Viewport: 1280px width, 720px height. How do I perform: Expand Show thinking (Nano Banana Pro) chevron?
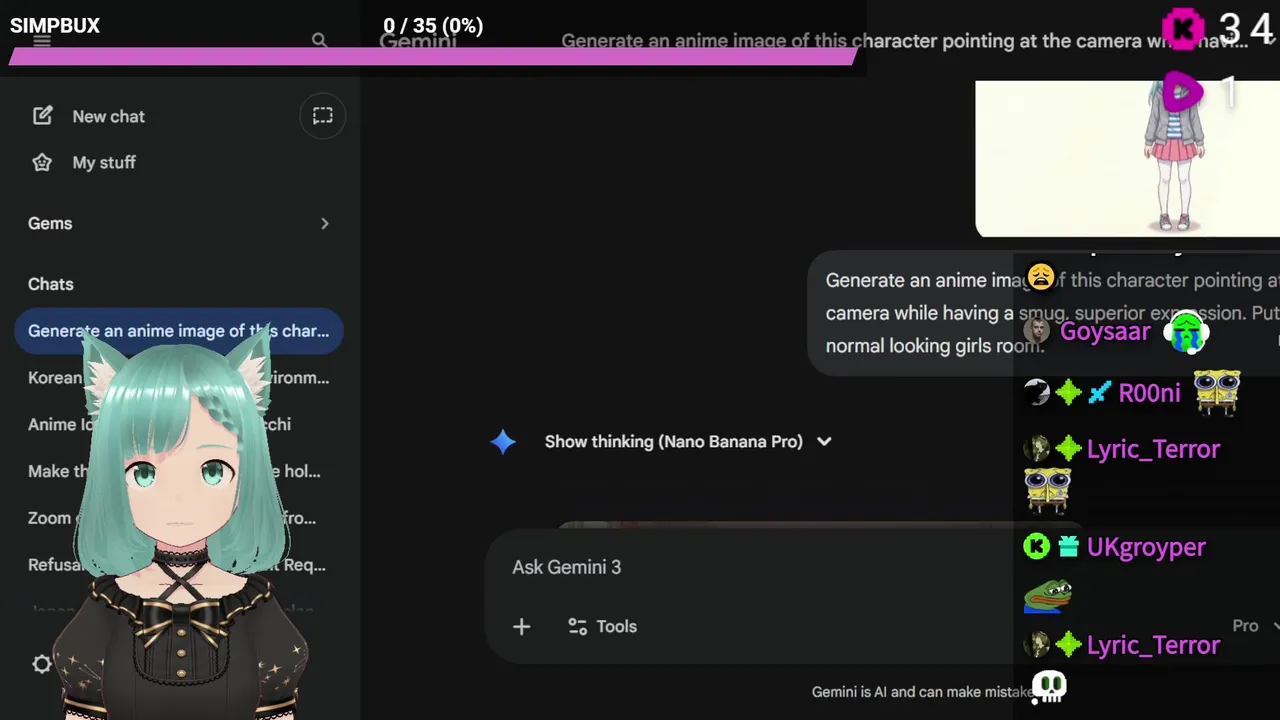tap(824, 441)
